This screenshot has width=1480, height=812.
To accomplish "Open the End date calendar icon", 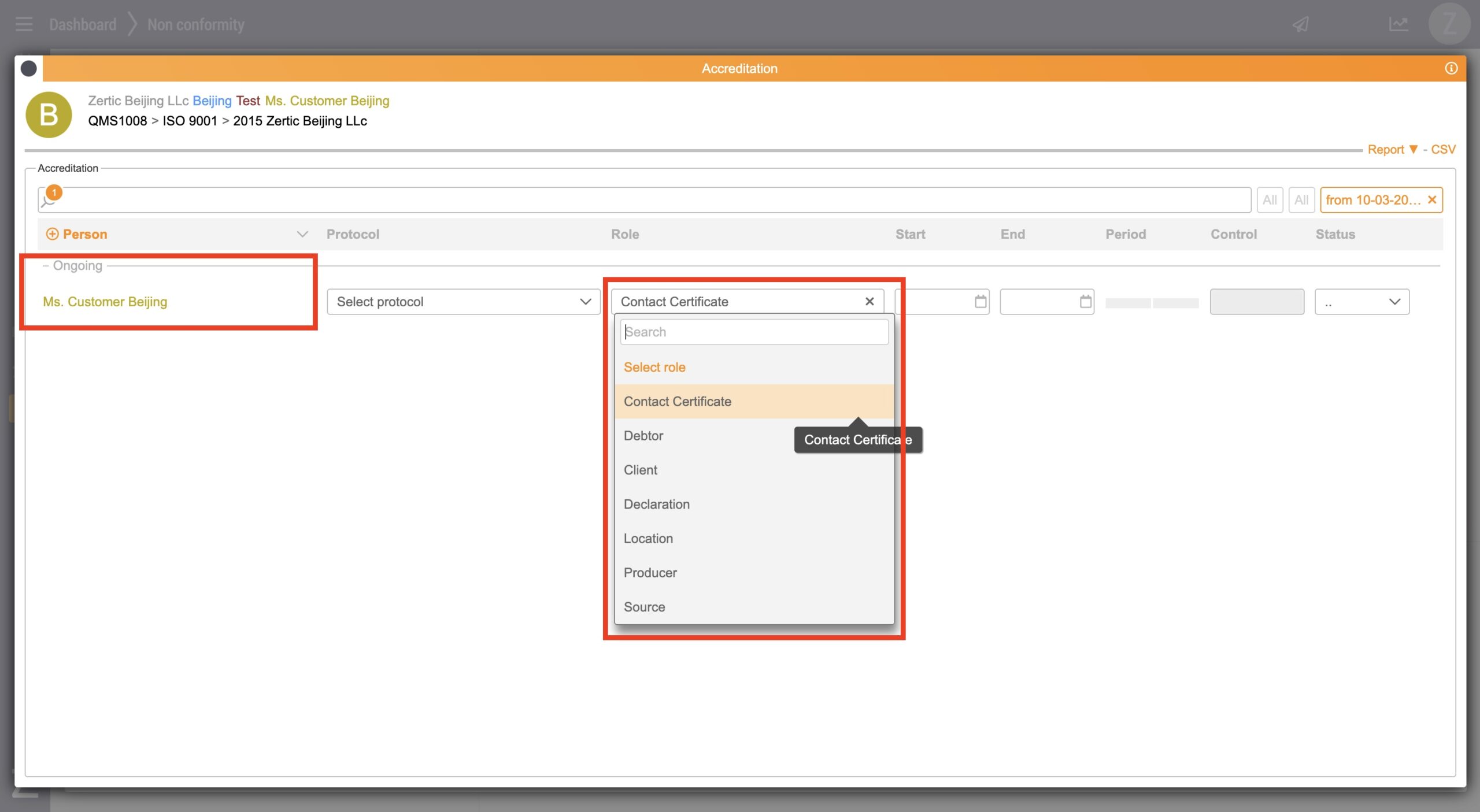I will [1085, 302].
